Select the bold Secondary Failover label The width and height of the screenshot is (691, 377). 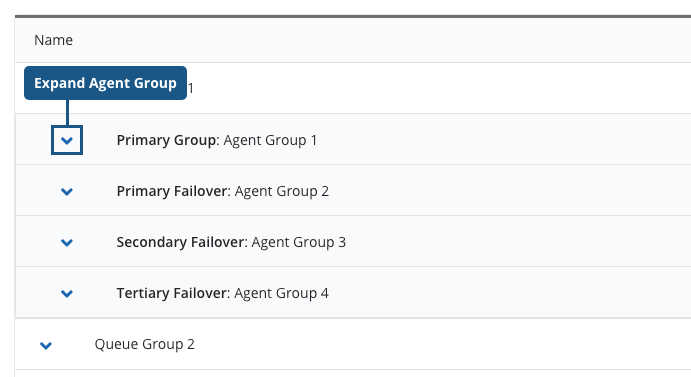click(x=180, y=242)
